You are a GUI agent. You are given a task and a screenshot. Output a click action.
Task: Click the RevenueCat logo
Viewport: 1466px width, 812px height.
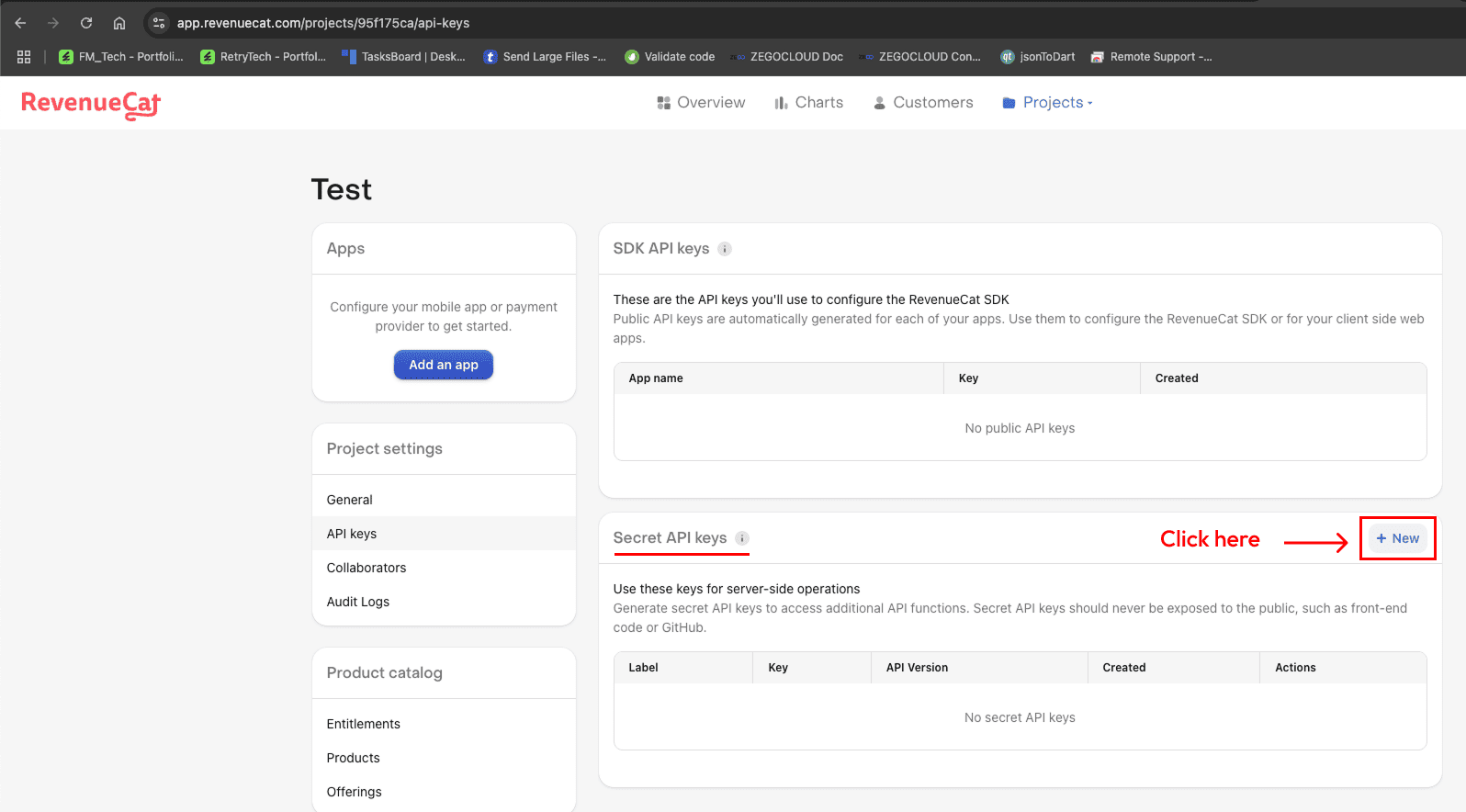coord(91,104)
